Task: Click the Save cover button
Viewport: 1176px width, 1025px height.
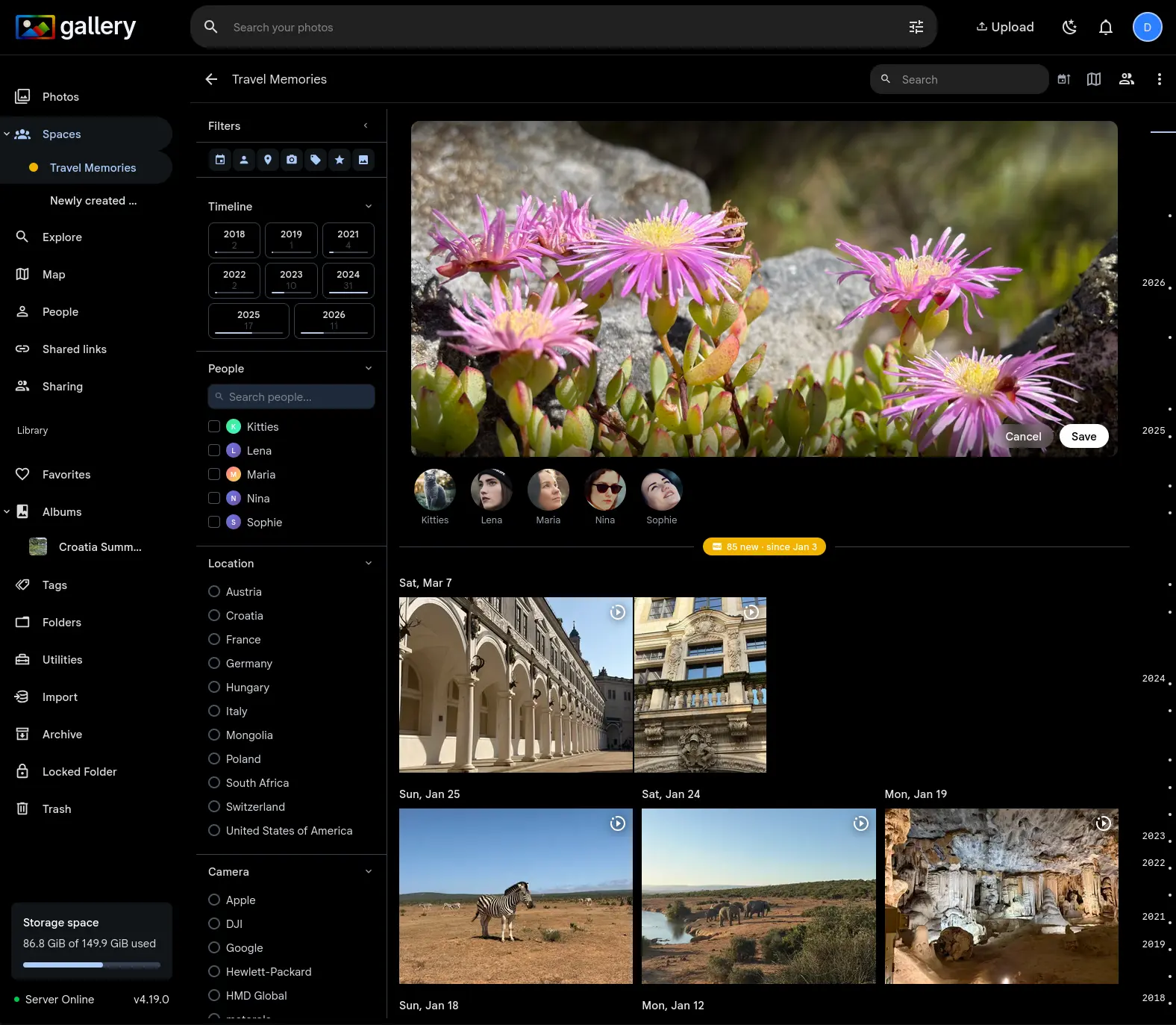Action: pos(1083,437)
